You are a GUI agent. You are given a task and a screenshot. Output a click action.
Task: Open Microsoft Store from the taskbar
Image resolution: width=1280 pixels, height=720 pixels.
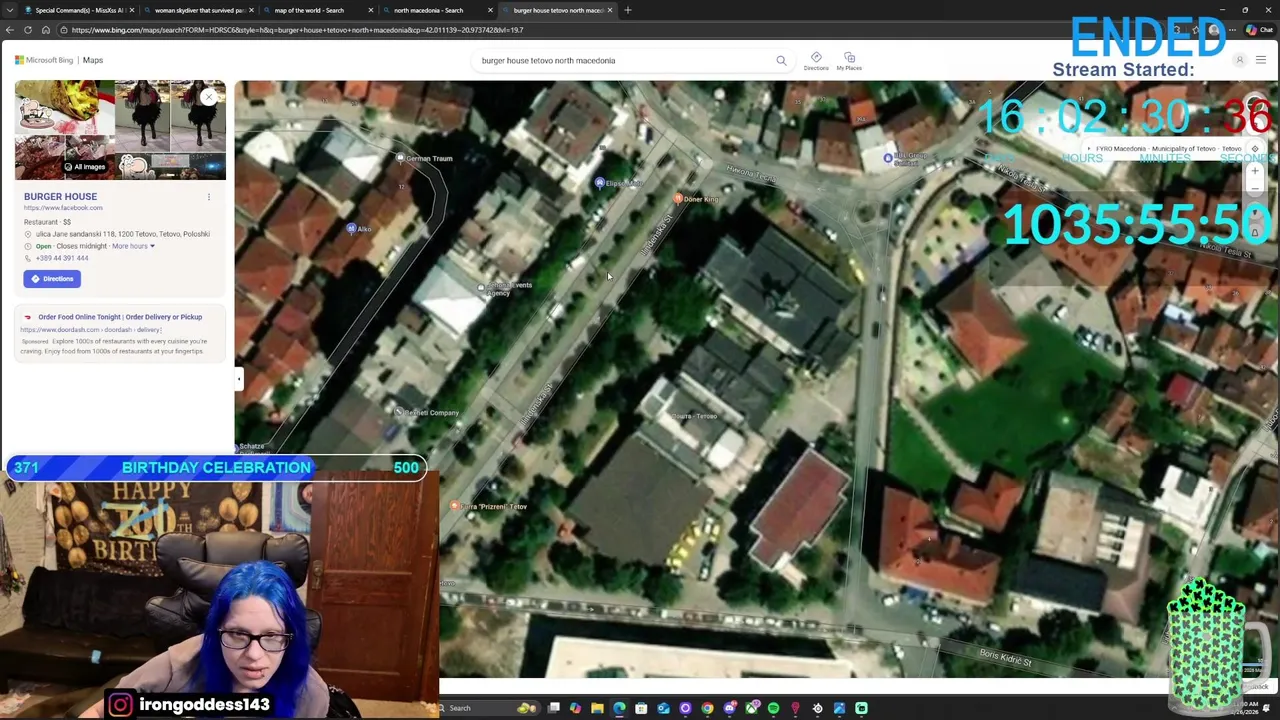click(641, 708)
